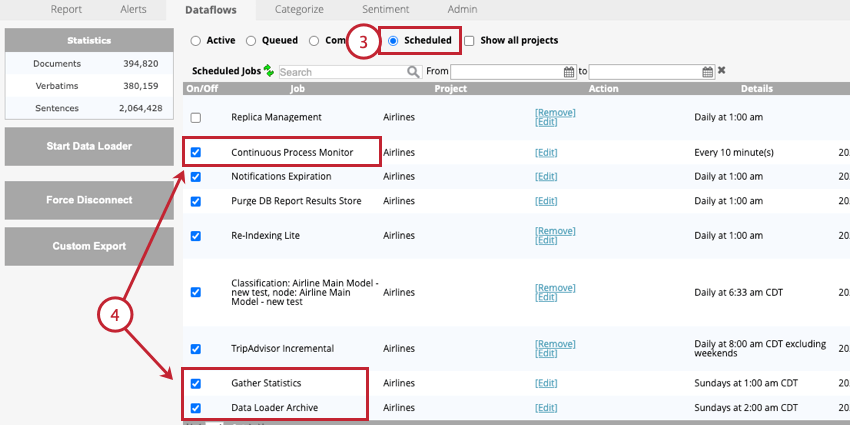Click the Force Disconnect button
Image resolution: width=850 pixels, height=425 pixels.
point(89,200)
